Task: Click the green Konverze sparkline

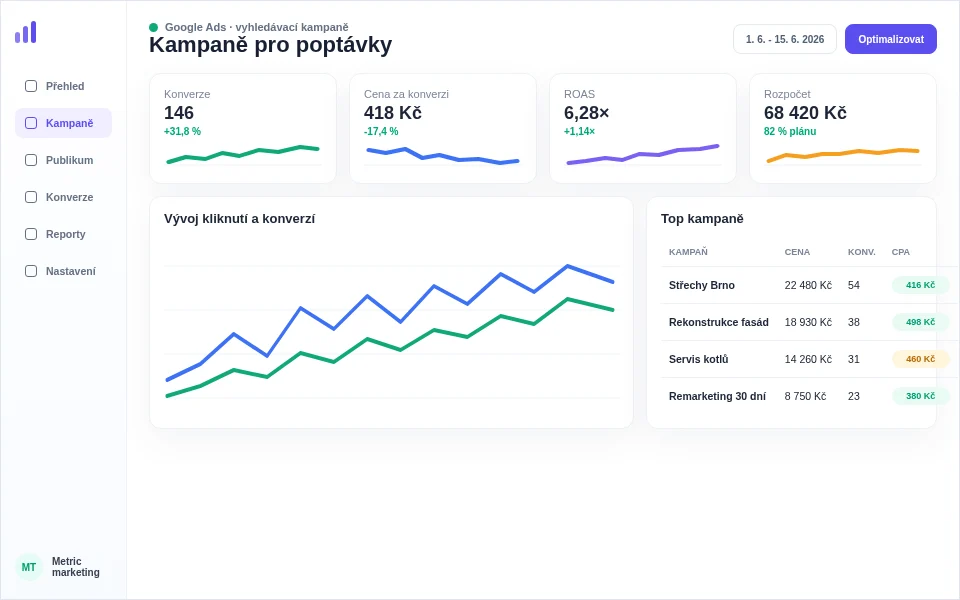Action: pos(243,154)
